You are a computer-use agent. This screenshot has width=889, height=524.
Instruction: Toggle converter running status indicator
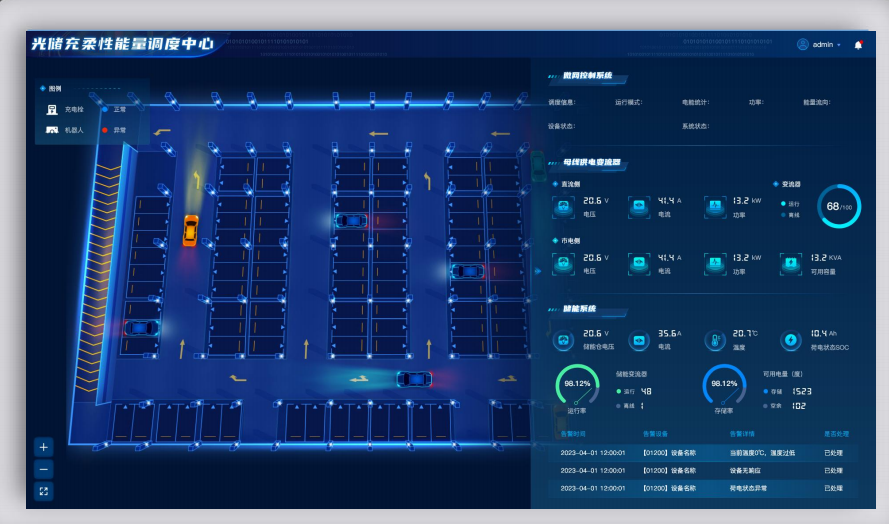(x=783, y=203)
